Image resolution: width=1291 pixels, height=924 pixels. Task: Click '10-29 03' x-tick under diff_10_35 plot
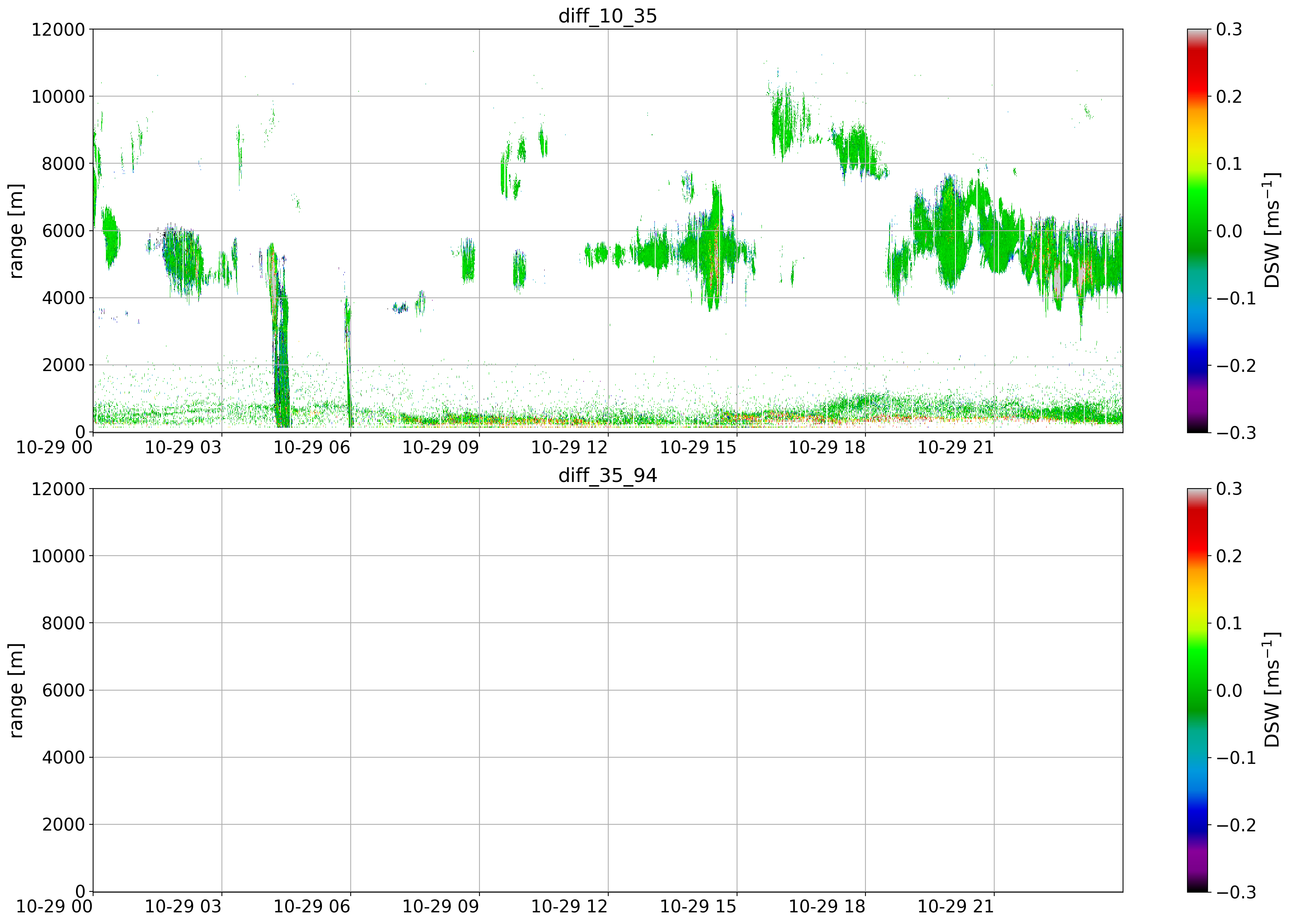tap(183, 447)
